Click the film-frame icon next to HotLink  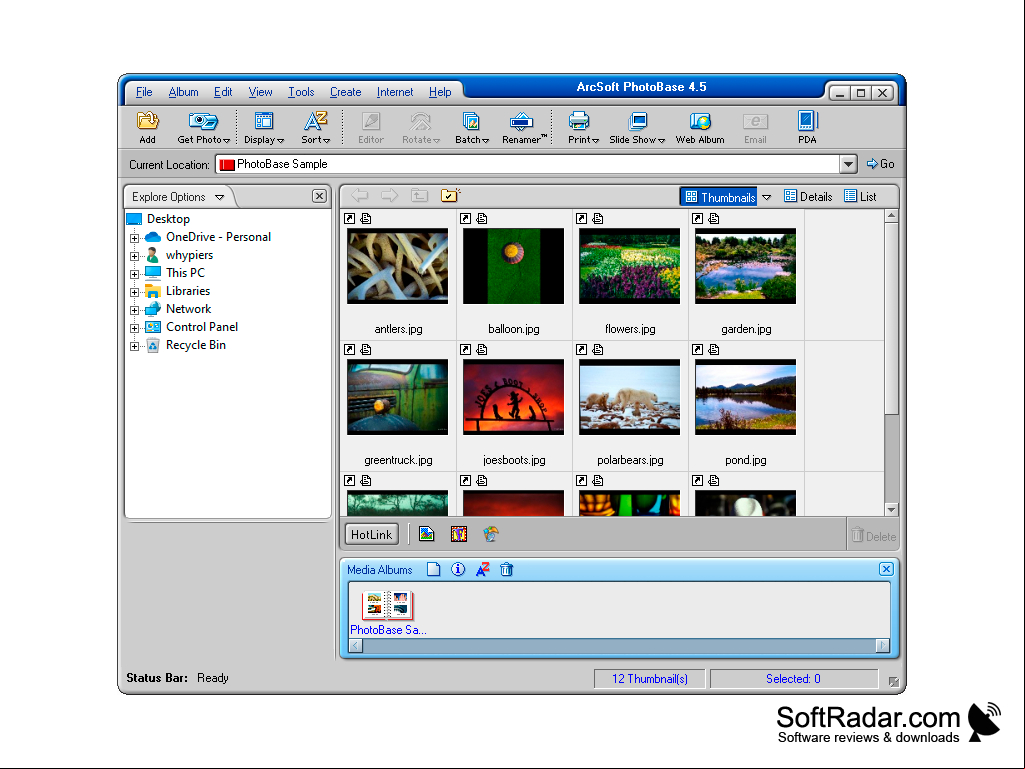[459, 534]
